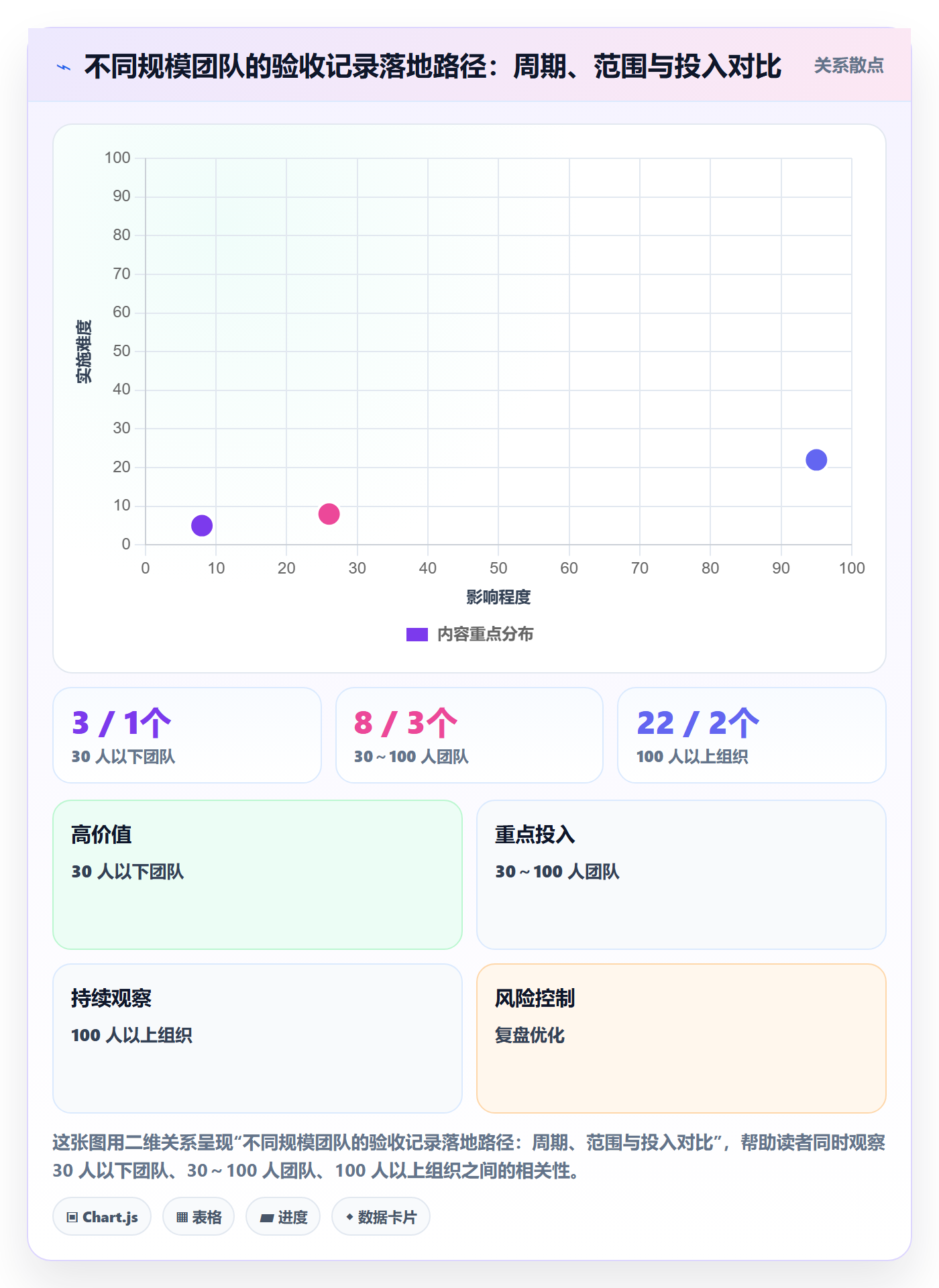Image resolution: width=939 pixels, height=1288 pixels.
Task: Click the 实施难度 y-axis title
Action: pyautogui.click(x=84, y=352)
